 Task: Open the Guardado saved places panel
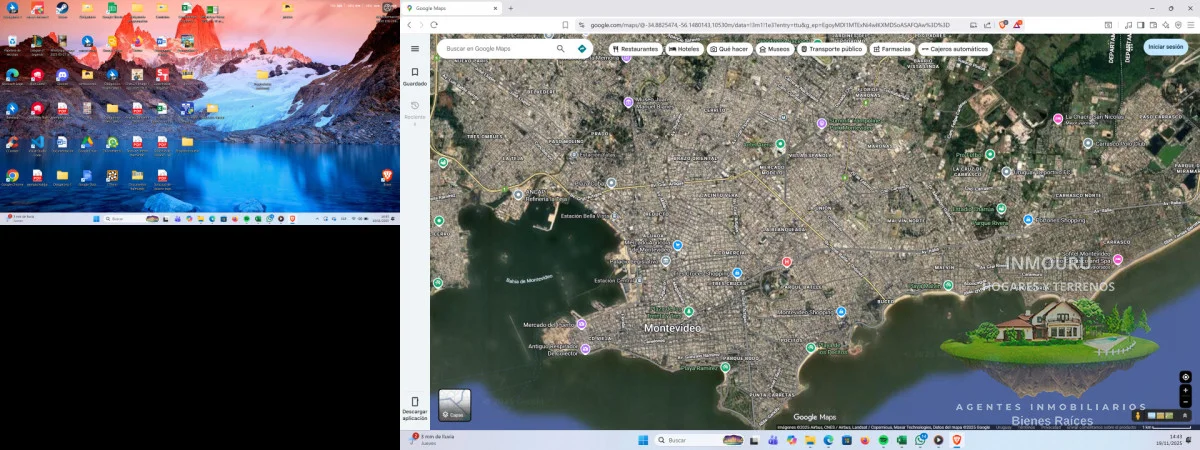[x=415, y=75]
